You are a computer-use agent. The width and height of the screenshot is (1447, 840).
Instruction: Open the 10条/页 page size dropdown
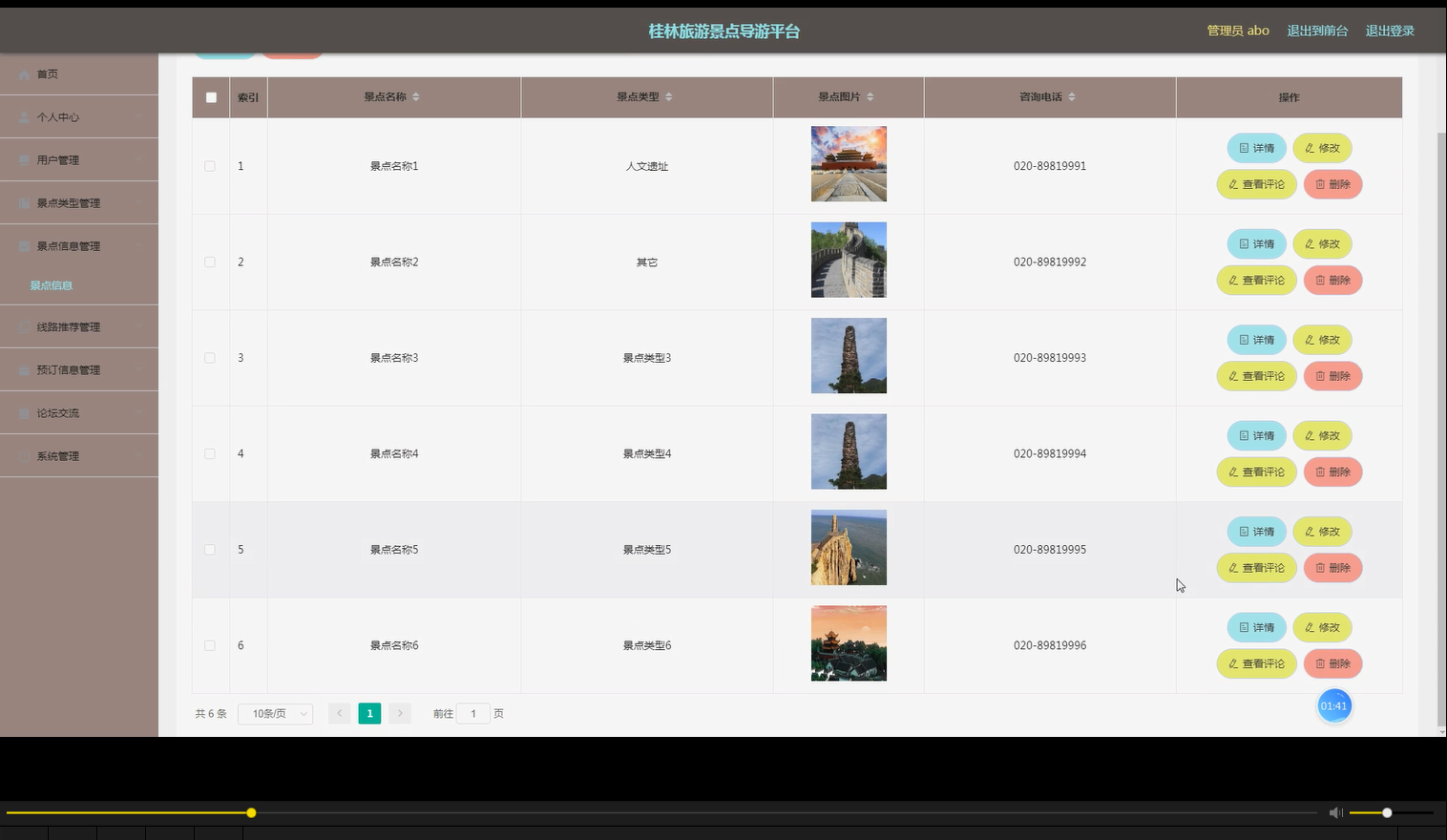(x=275, y=713)
